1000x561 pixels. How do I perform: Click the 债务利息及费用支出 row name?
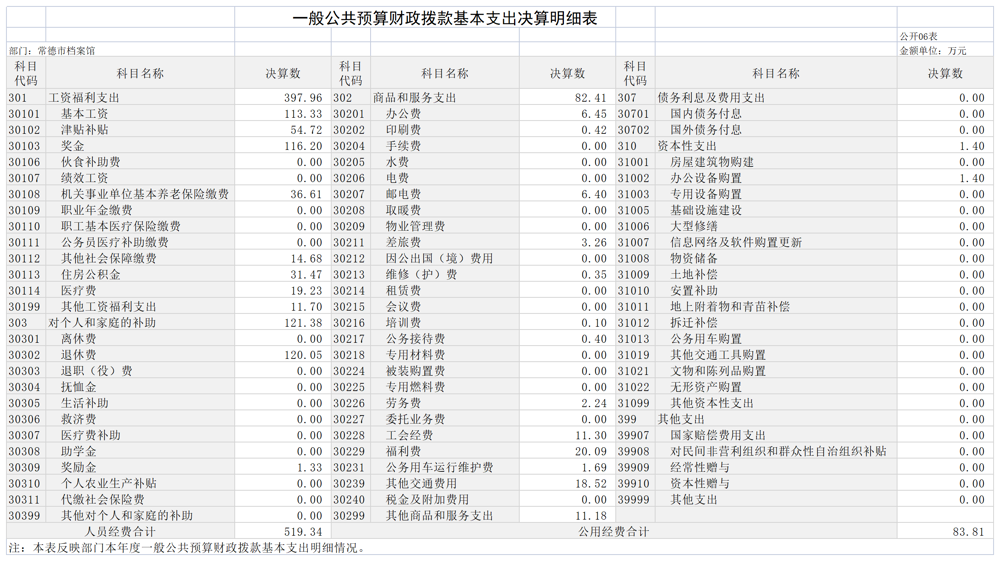coord(711,98)
